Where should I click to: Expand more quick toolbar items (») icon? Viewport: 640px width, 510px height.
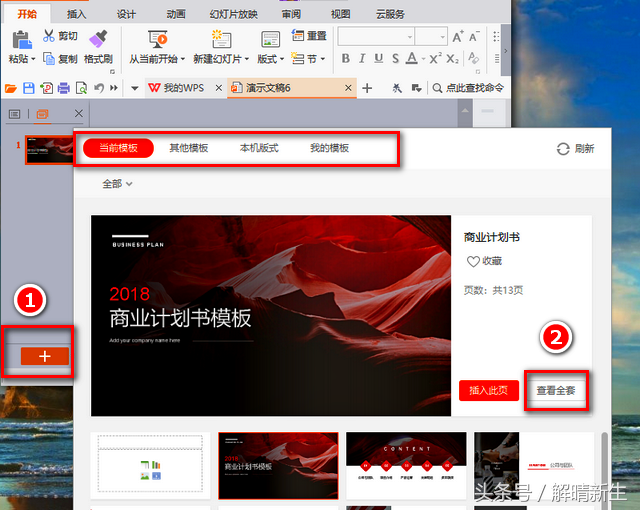(114, 88)
